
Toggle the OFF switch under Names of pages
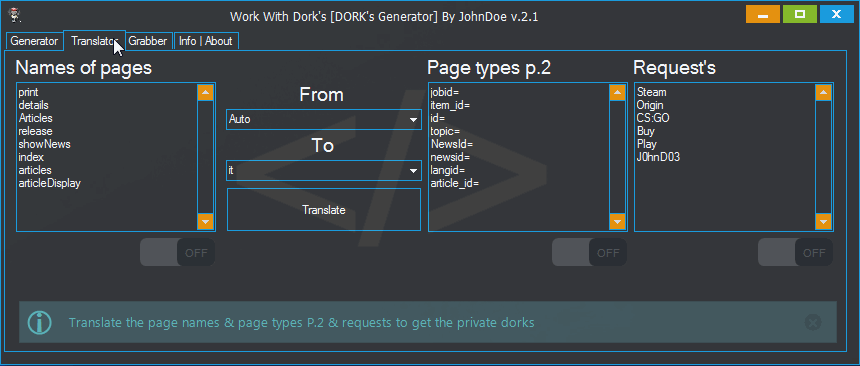point(177,252)
